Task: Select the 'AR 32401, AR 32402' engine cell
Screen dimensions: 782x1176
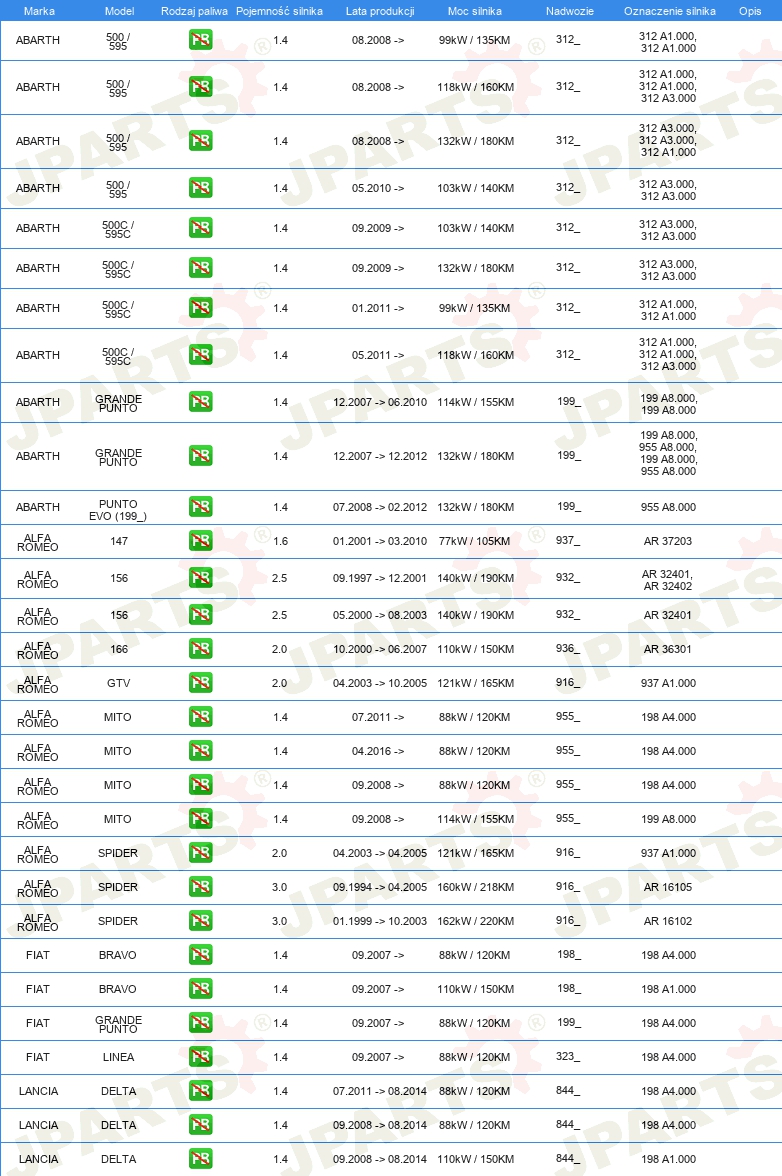Action: (x=668, y=580)
